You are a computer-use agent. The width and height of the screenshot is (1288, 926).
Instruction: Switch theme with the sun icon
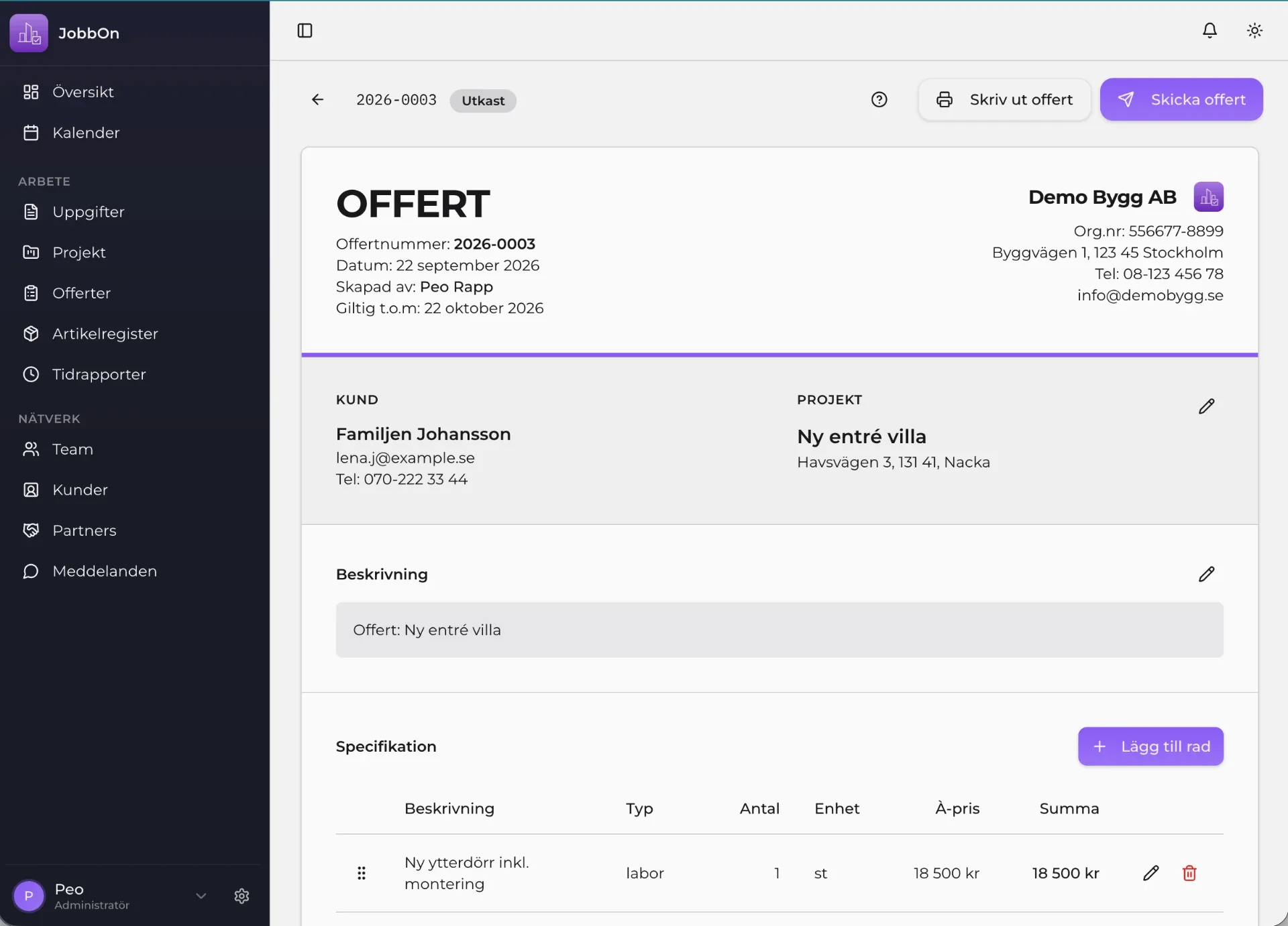pyautogui.click(x=1254, y=31)
